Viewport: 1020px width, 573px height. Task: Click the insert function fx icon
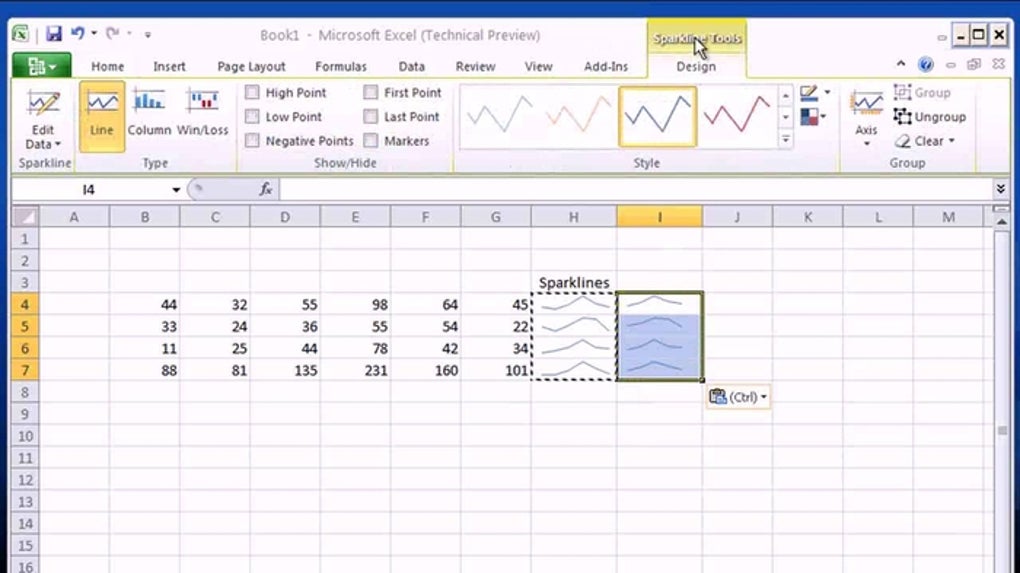(x=265, y=189)
